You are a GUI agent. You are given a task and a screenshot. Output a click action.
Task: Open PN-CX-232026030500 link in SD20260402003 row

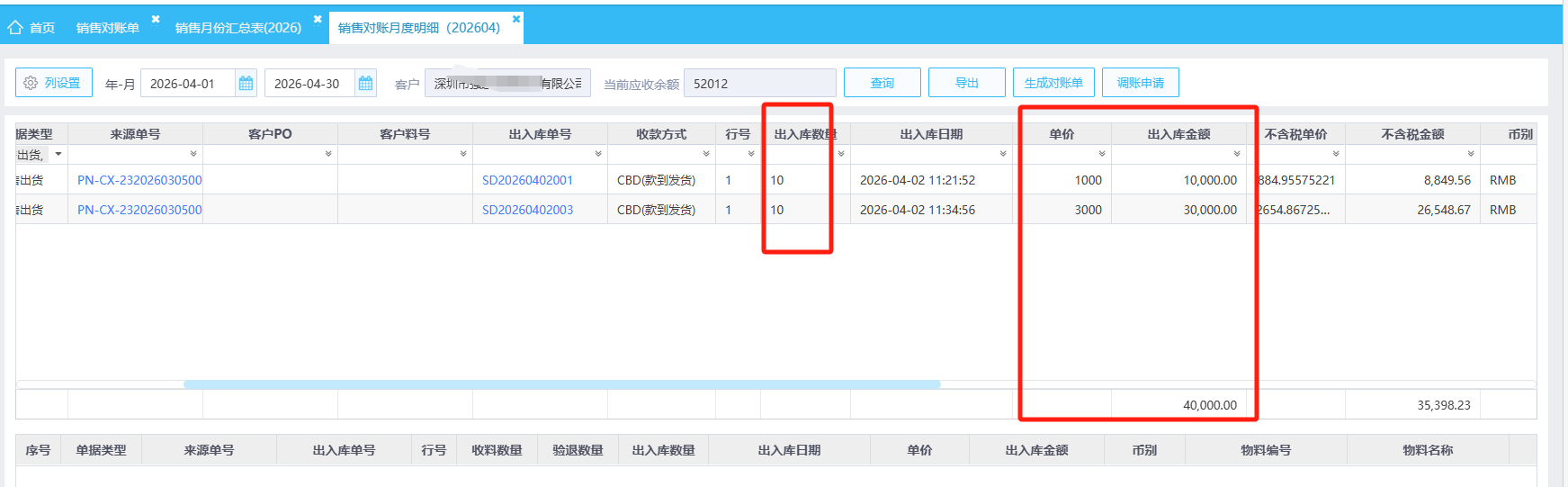point(139,210)
